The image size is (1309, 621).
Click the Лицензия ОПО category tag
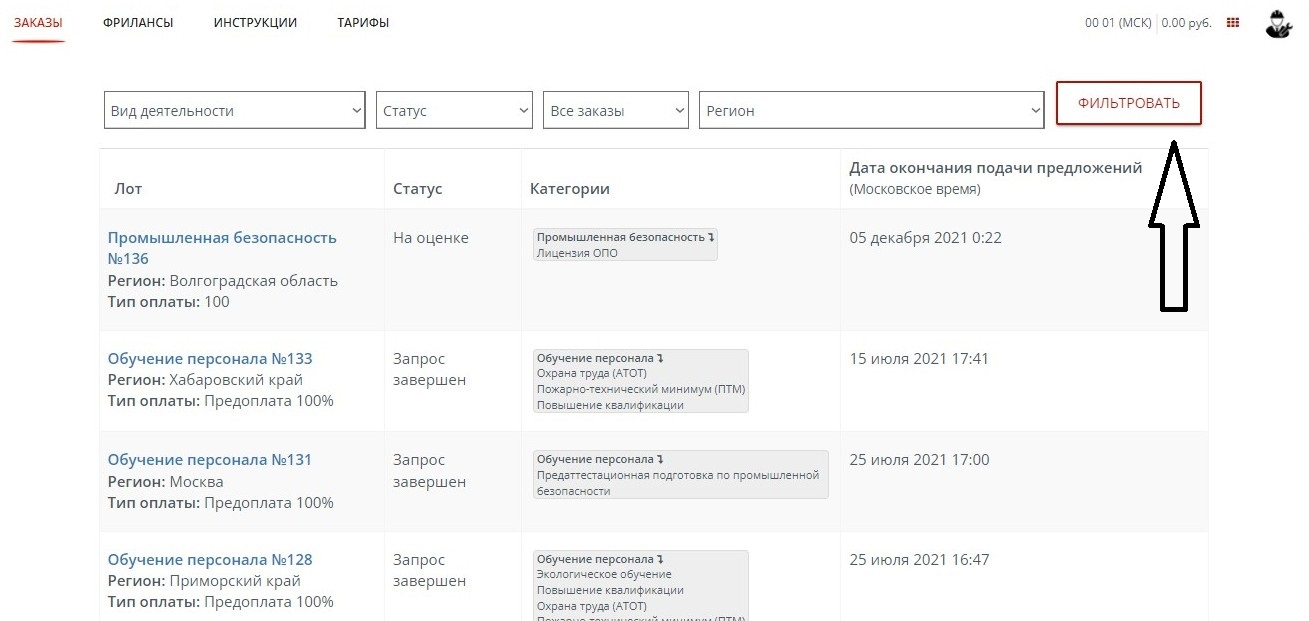pyautogui.click(x=577, y=253)
